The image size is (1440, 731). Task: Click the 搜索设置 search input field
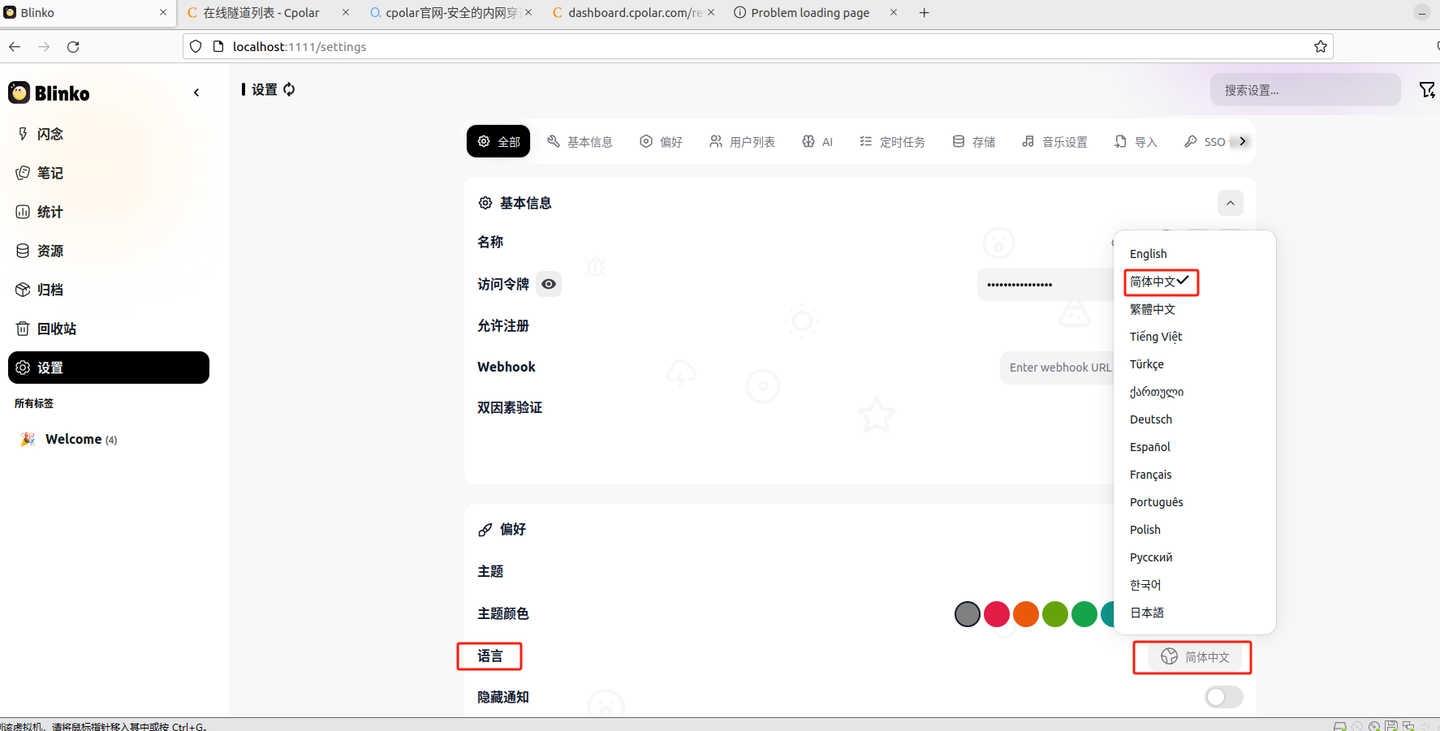1305,89
